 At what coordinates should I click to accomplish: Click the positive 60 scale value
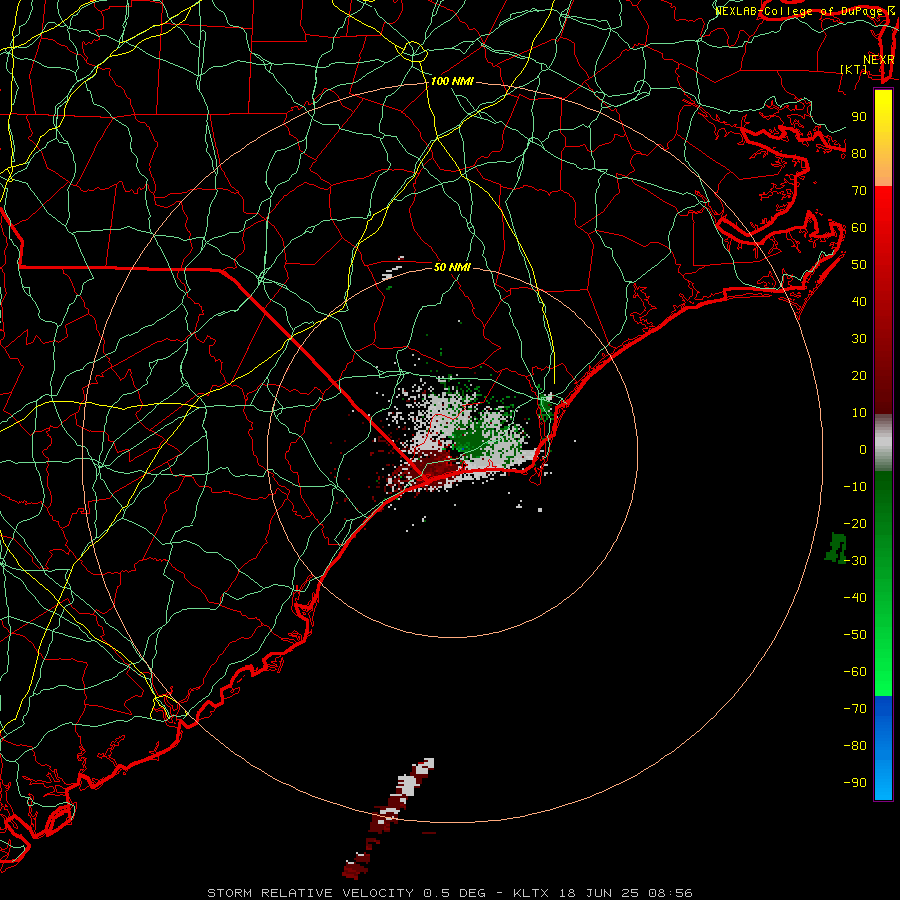[x=859, y=227]
